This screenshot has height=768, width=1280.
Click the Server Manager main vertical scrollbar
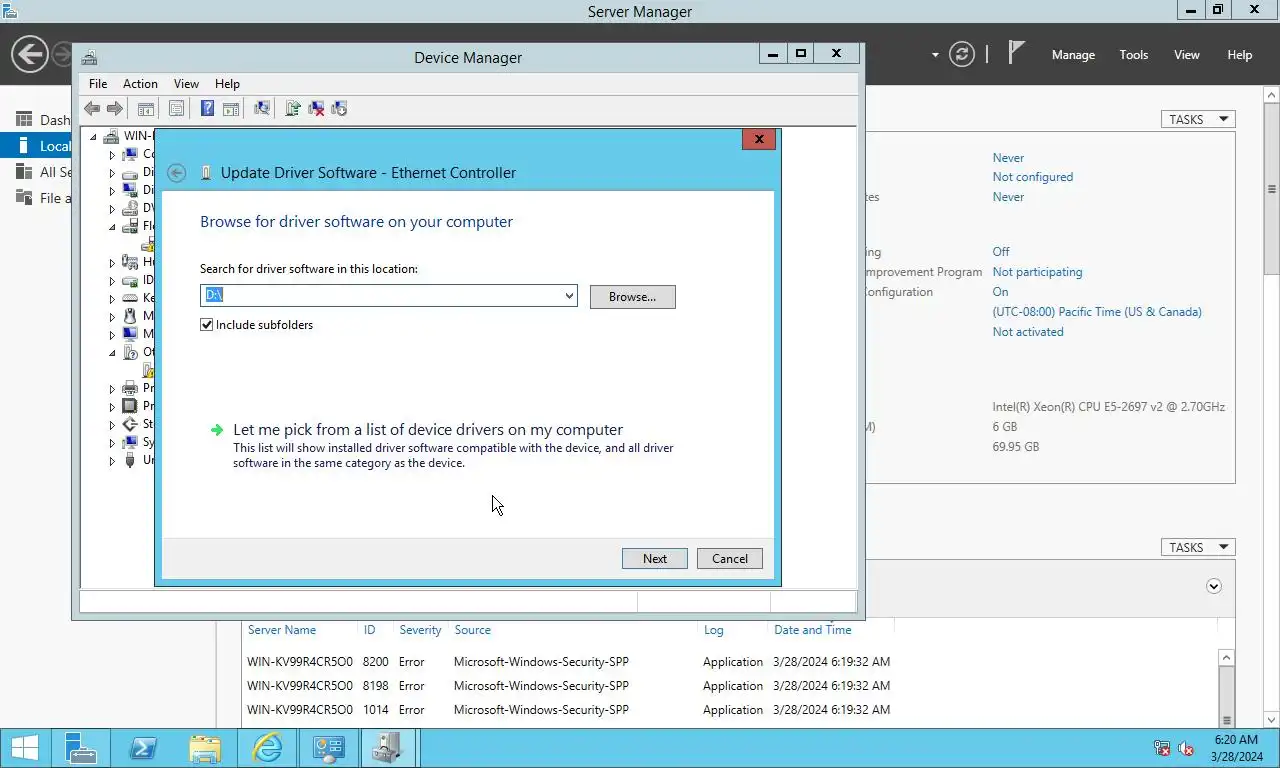pos(1272,190)
